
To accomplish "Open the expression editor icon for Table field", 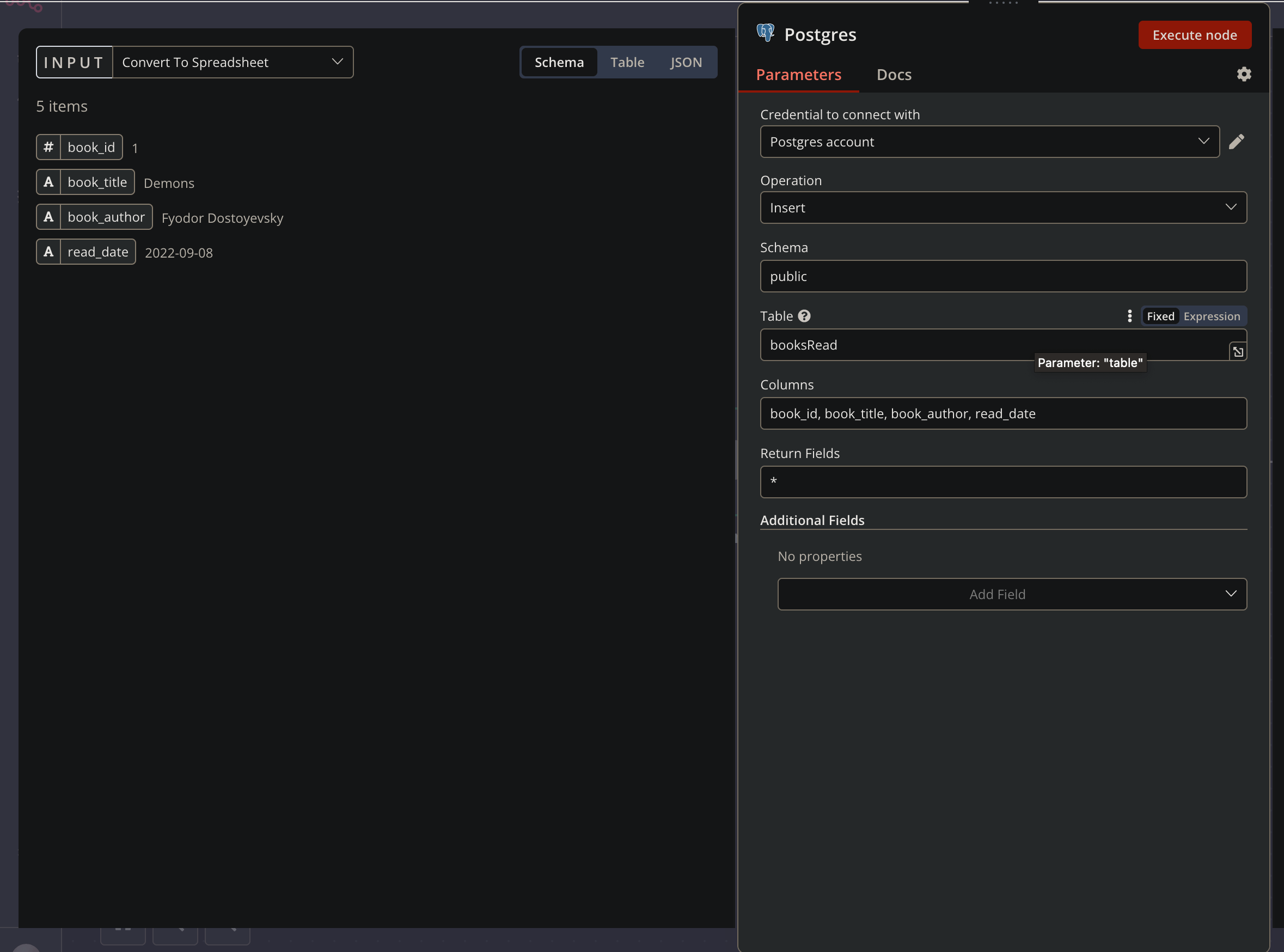I will [x=1237, y=350].
